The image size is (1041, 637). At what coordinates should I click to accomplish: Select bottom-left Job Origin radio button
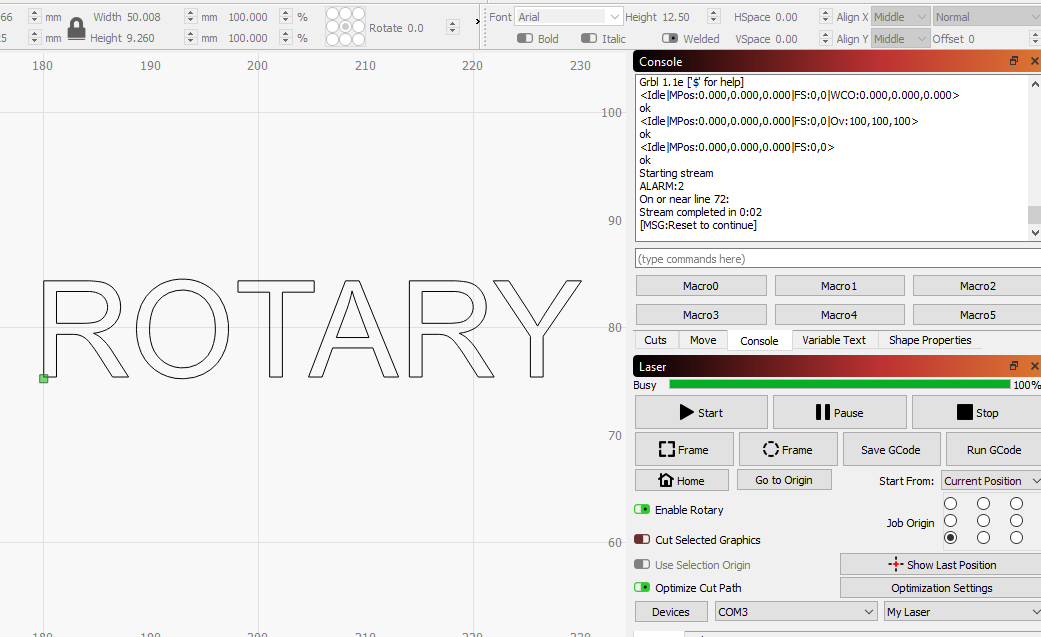click(x=951, y=537)
